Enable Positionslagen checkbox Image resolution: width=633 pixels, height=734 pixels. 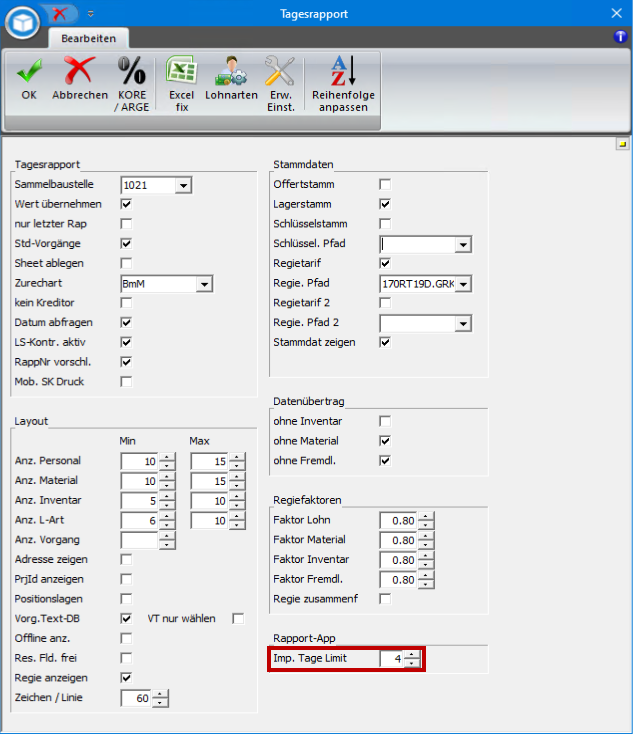click(x=126, y=599)
